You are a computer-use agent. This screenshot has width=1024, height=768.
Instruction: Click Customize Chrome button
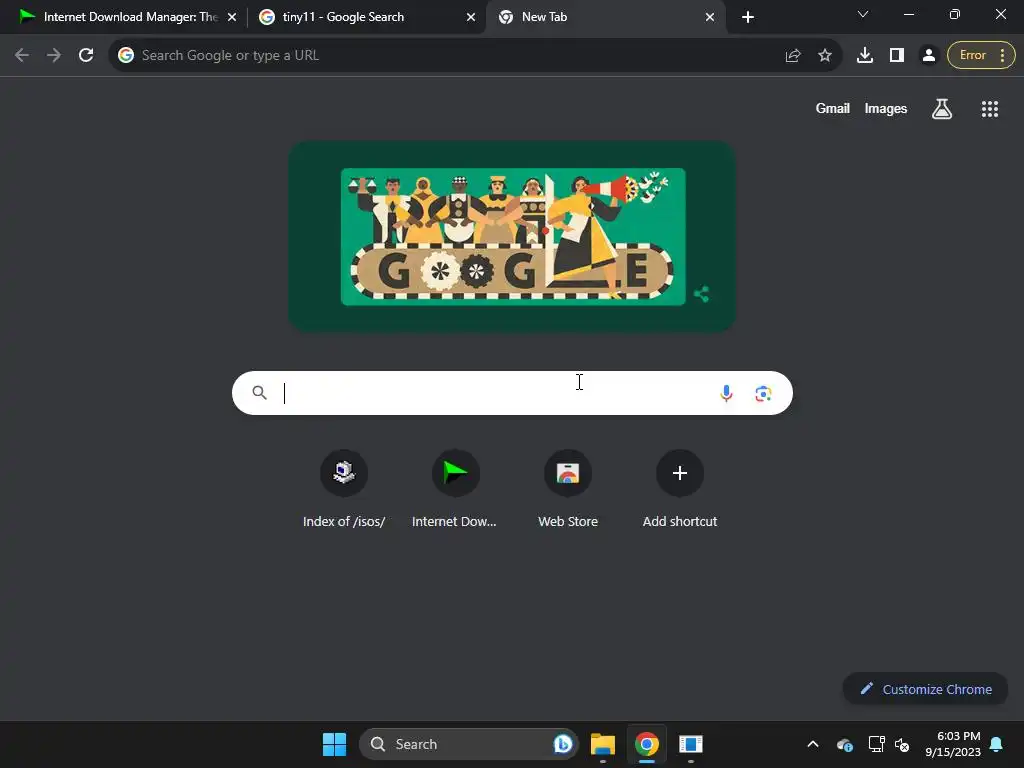(925, 689)
